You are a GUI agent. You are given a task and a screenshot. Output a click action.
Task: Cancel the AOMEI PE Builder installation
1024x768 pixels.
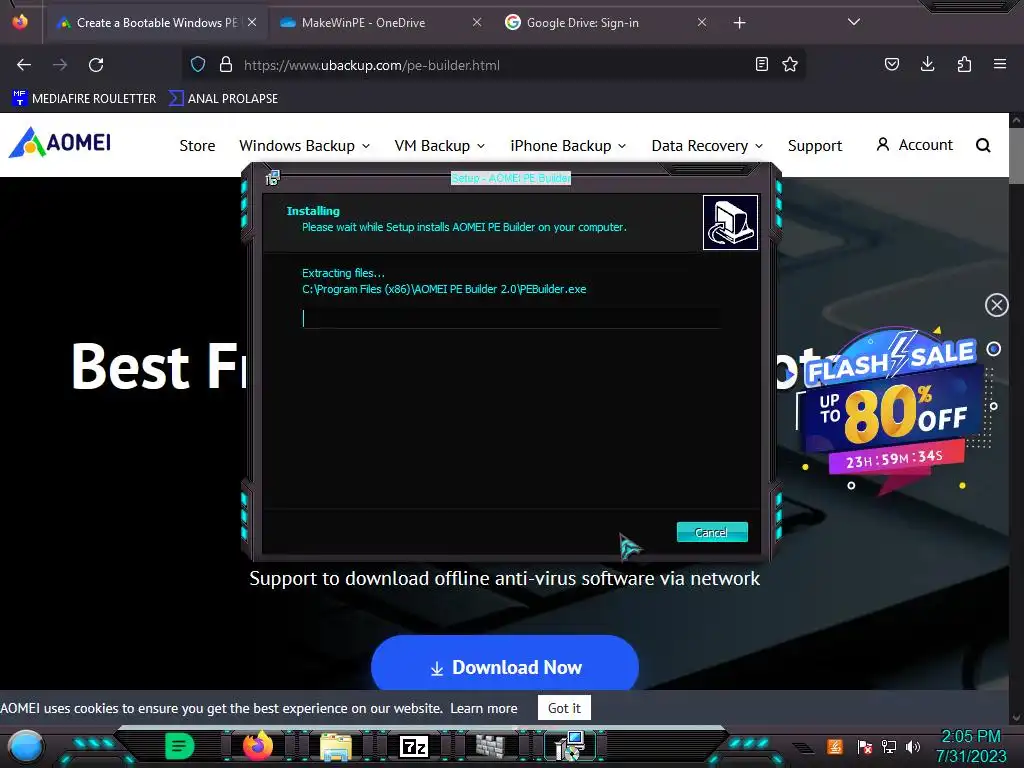712,532
